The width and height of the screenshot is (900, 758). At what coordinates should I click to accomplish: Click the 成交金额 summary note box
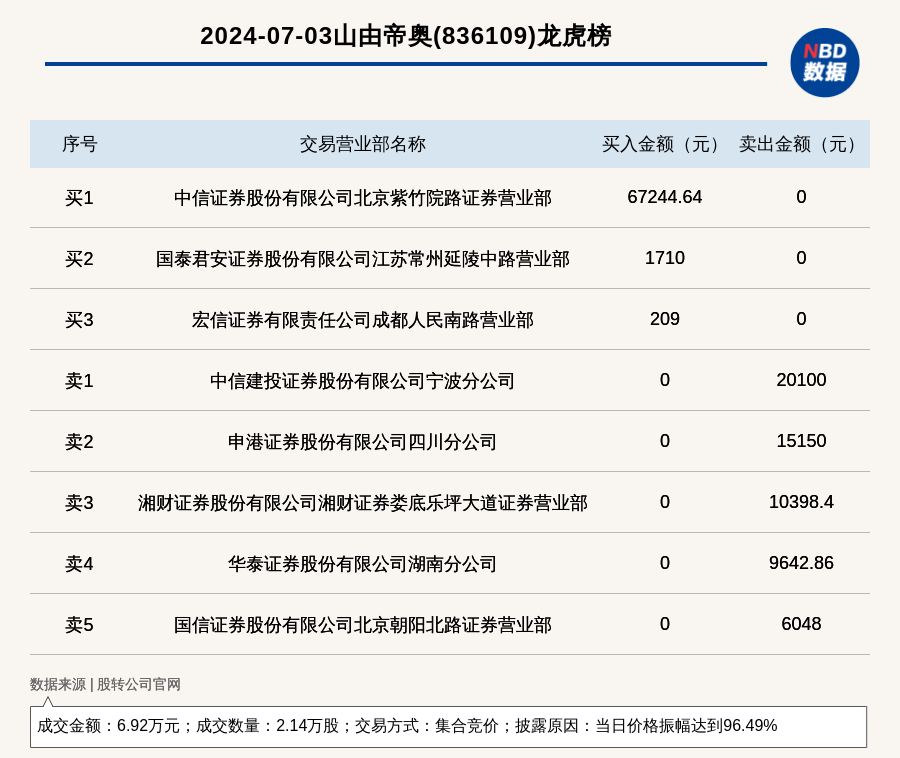[x=448, y=726]
